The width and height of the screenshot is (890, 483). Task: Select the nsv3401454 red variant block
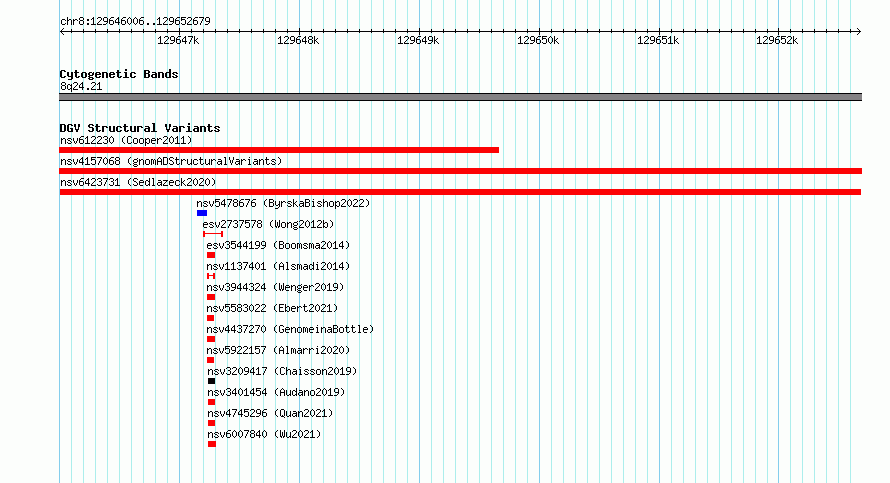[x=212, y=402]
